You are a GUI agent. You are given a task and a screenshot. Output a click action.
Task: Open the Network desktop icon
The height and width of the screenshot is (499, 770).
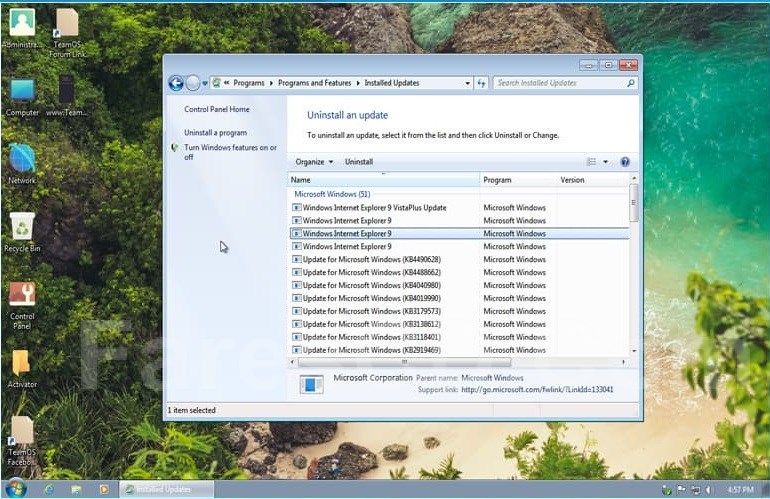tap(22, 164)
